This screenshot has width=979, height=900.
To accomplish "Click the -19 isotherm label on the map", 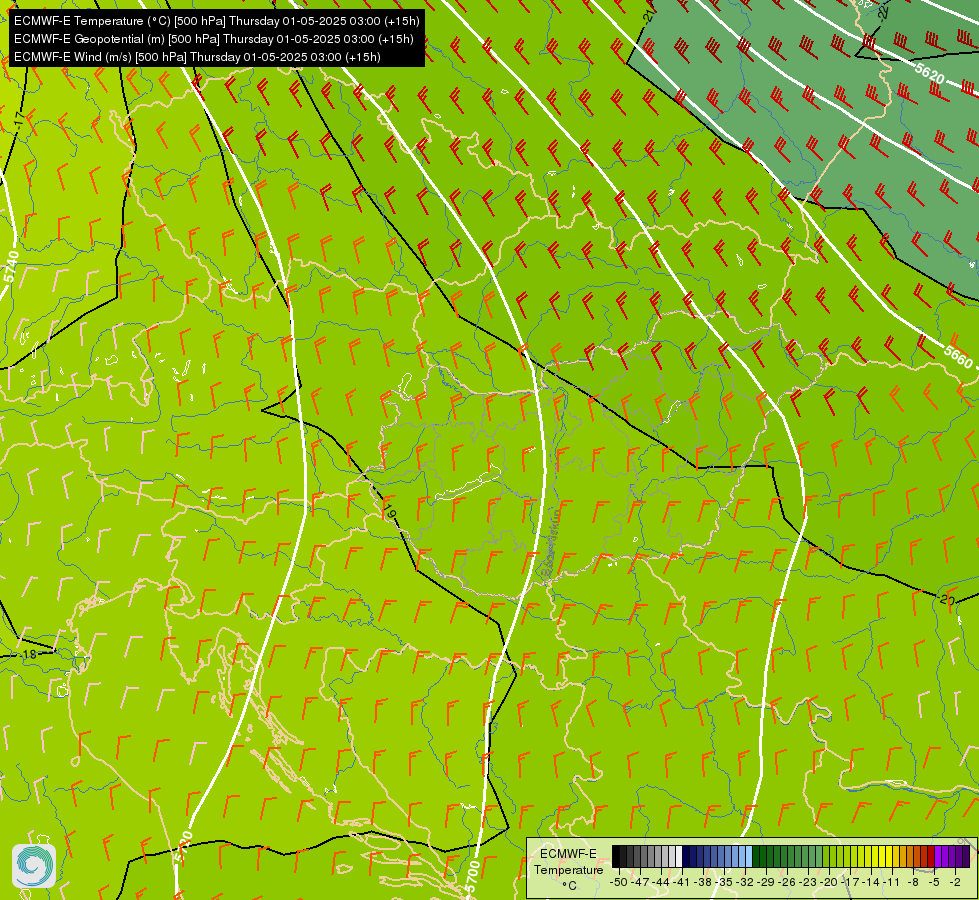I will click(x=389, y=512).
